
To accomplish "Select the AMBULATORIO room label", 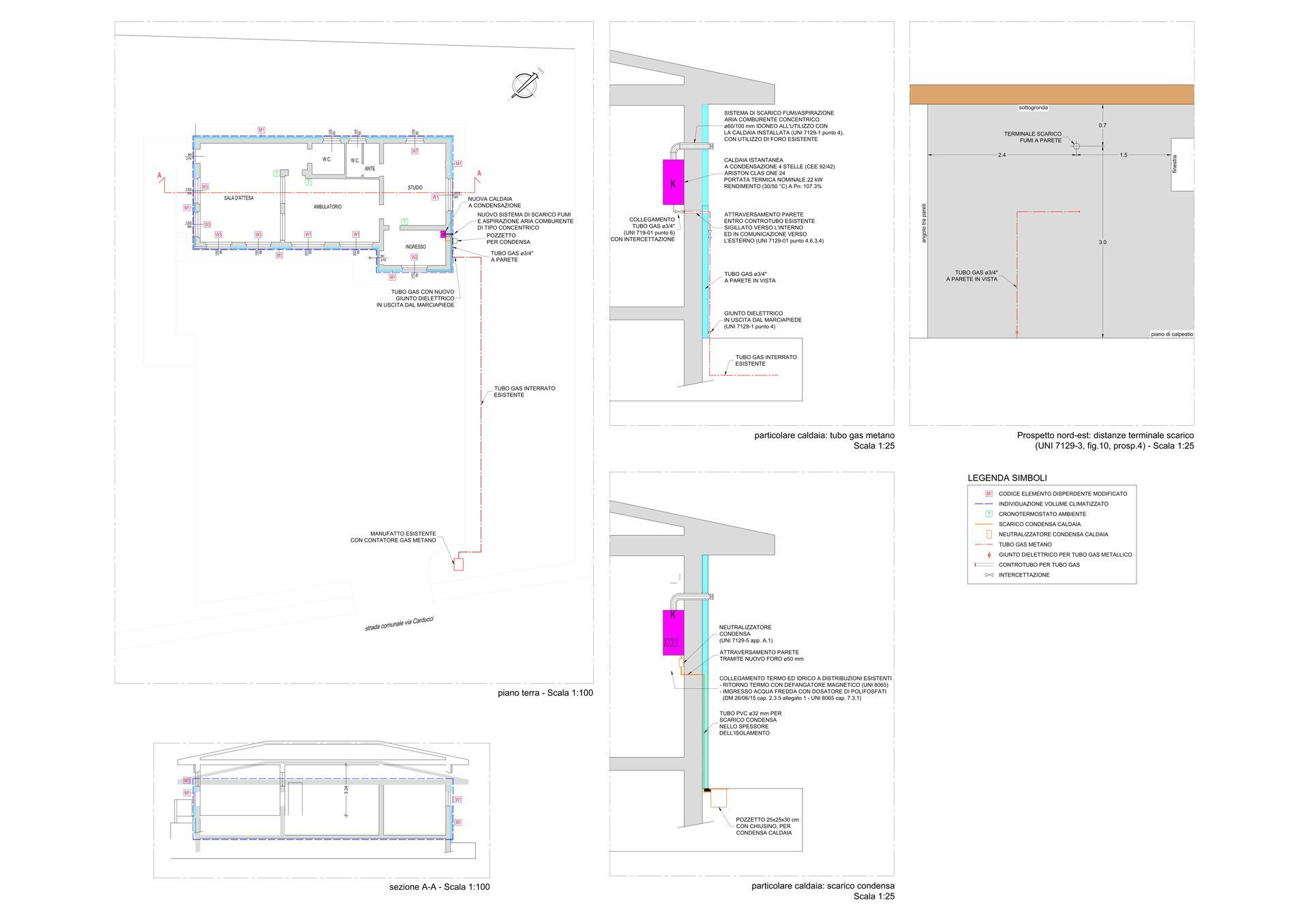I will [x=327, y=206].
